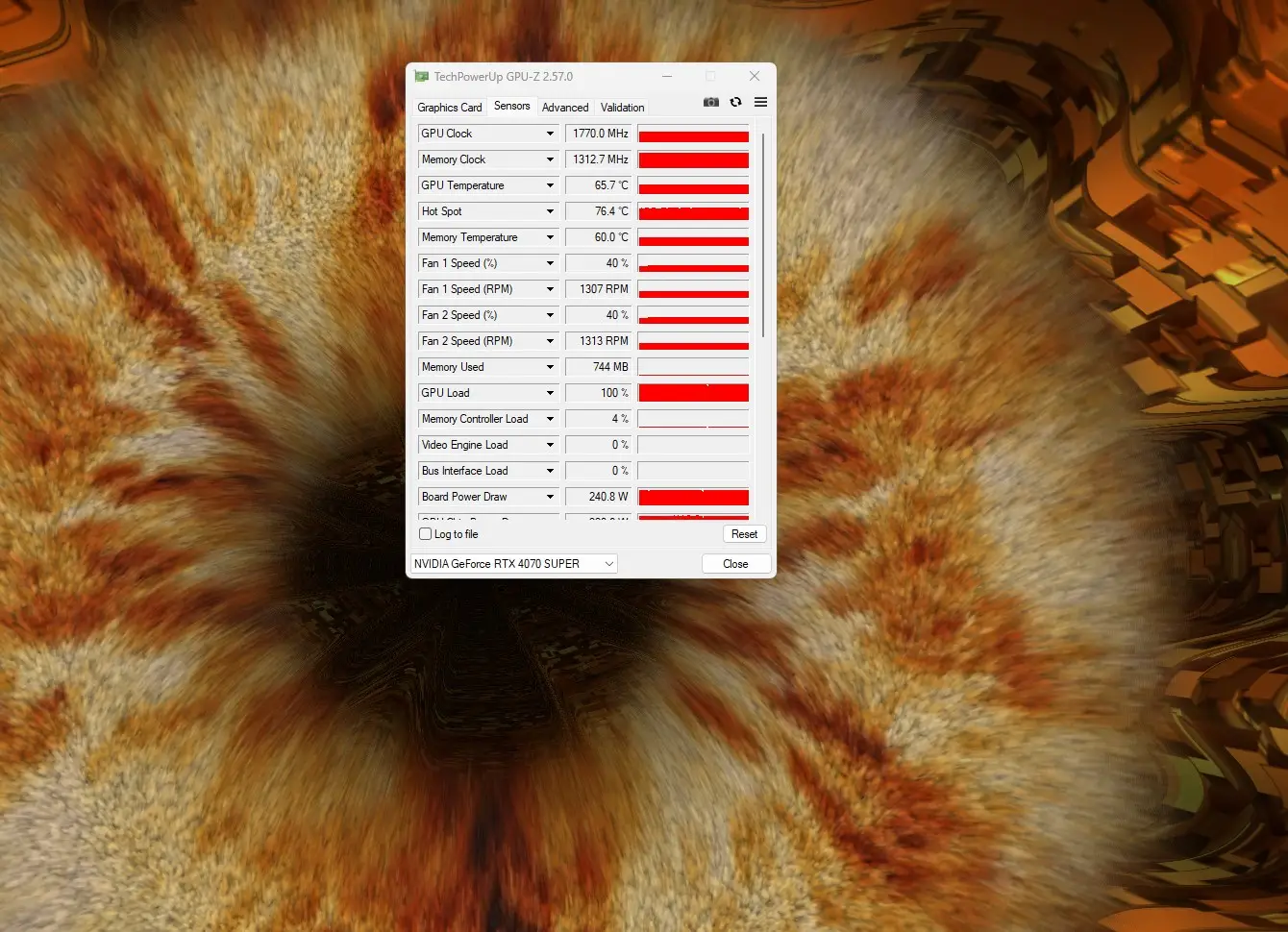Screen dimensions: 1288x932
Task: Enable the Log to file checkbox
Action: coord(426,534)
